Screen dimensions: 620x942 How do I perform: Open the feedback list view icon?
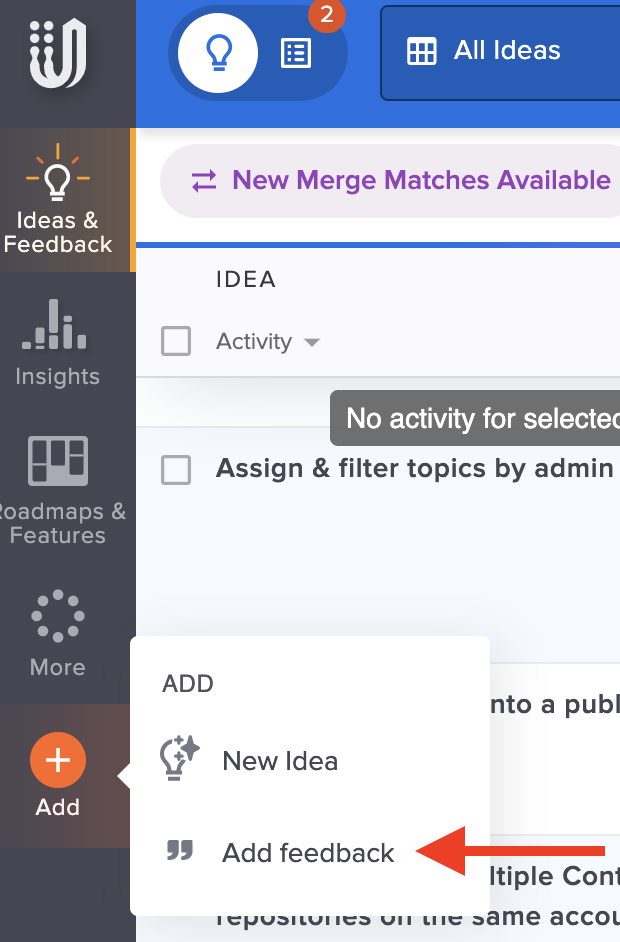[296, 53]
